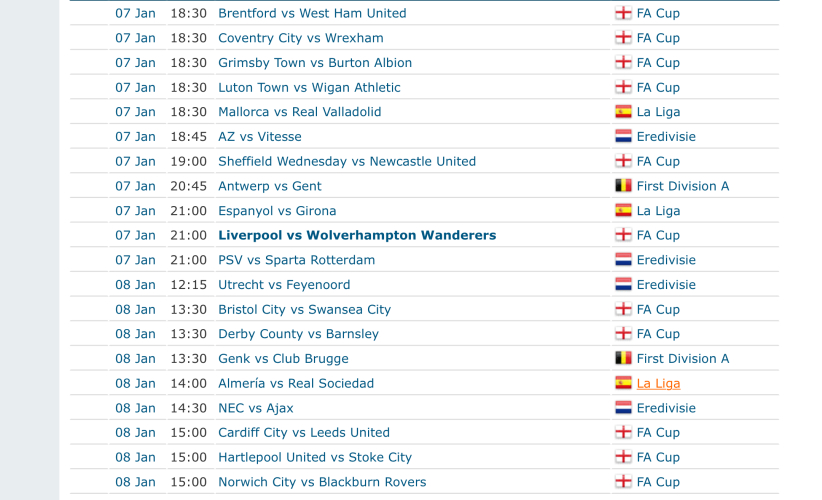Select Sheffield Wednesday vs Newcastle United match
This screenshot has height=500, width=822.
click(346, 161)
